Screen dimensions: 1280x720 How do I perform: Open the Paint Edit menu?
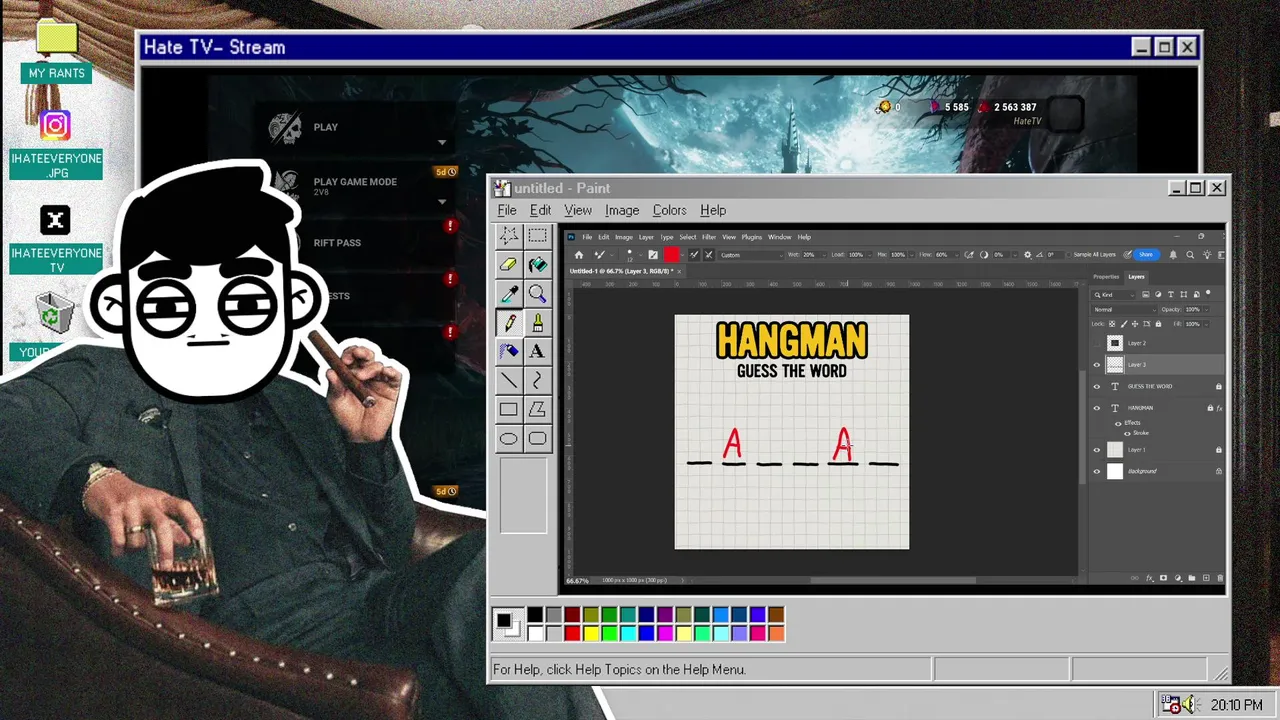[x=540, y=210]
